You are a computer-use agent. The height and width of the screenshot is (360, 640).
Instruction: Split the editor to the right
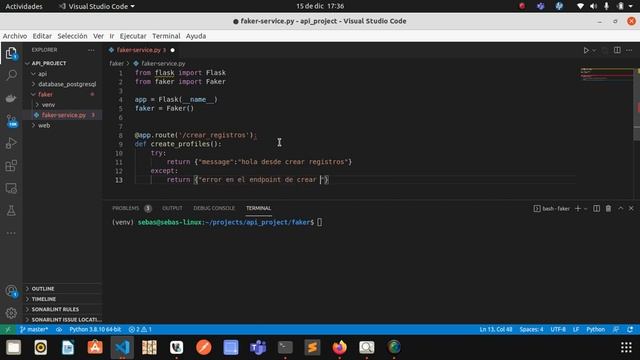[x=617, y=50]
